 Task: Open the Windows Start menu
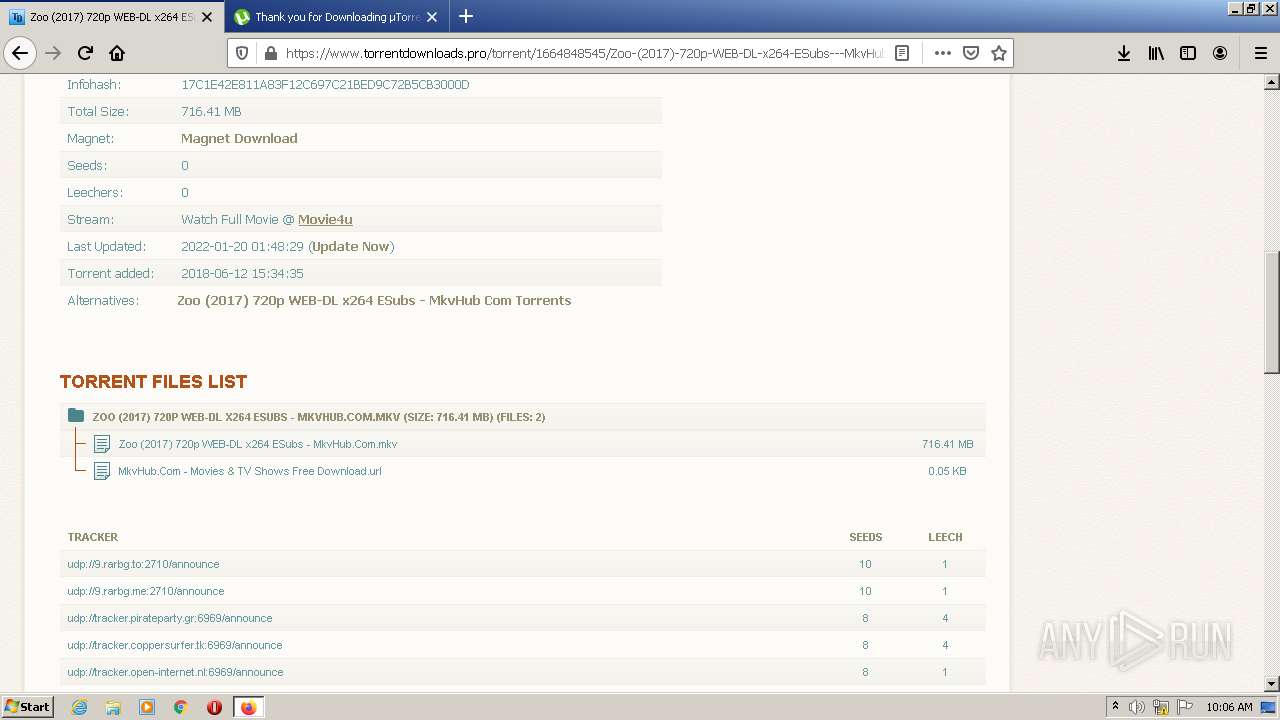pyautogui.click(x=27, y=706)
